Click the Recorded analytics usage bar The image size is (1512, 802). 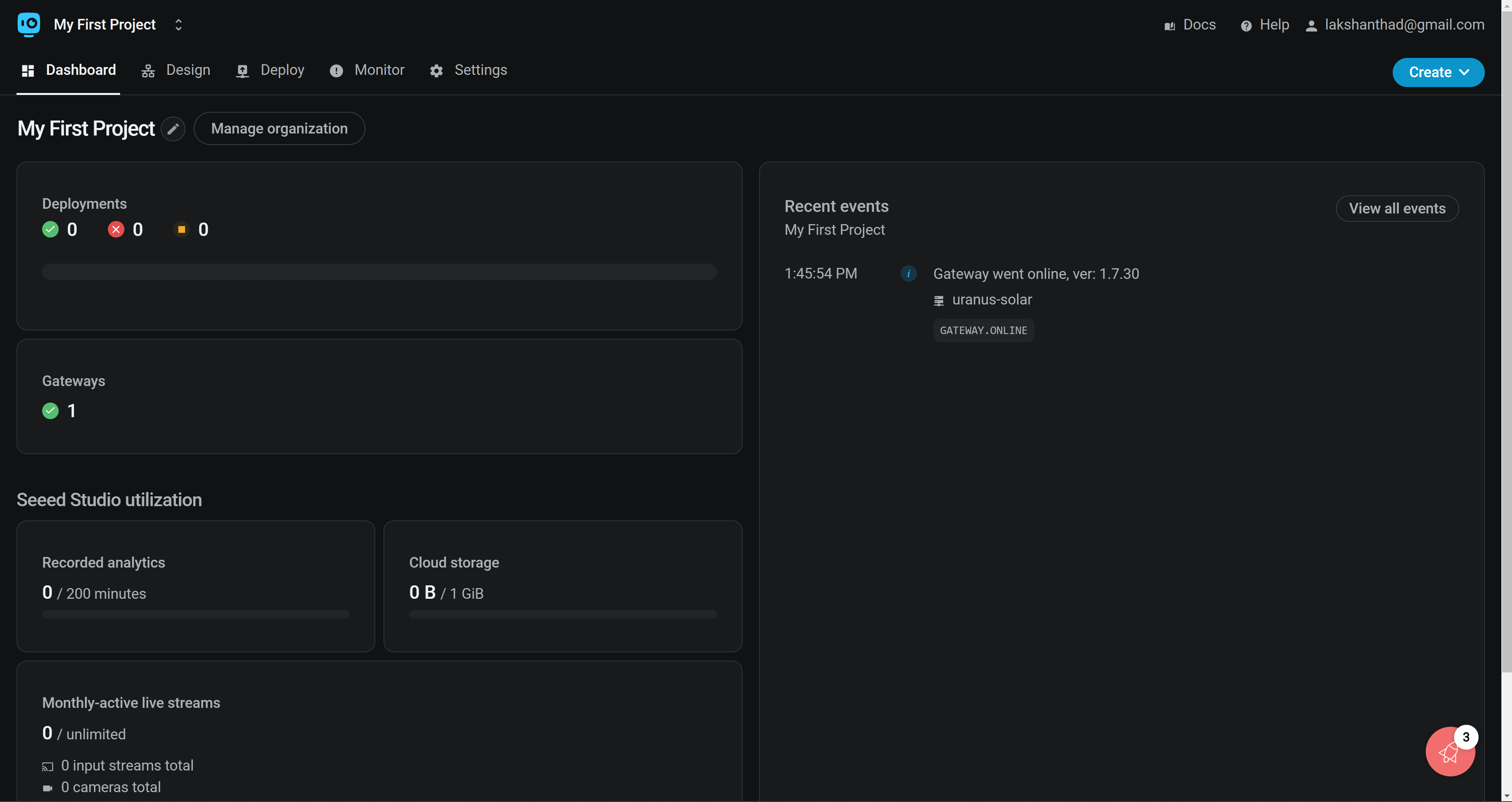pos(195,614)
